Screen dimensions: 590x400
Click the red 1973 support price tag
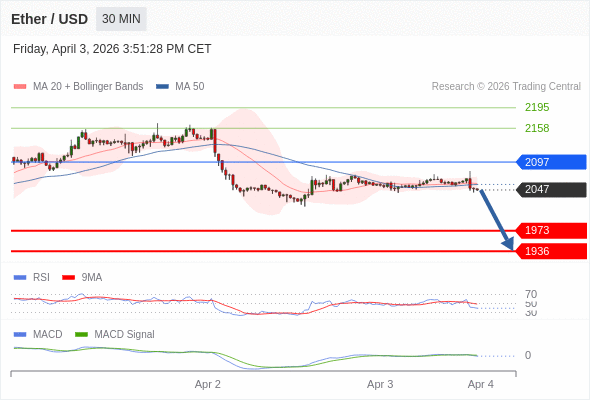[x=551, y=230]
